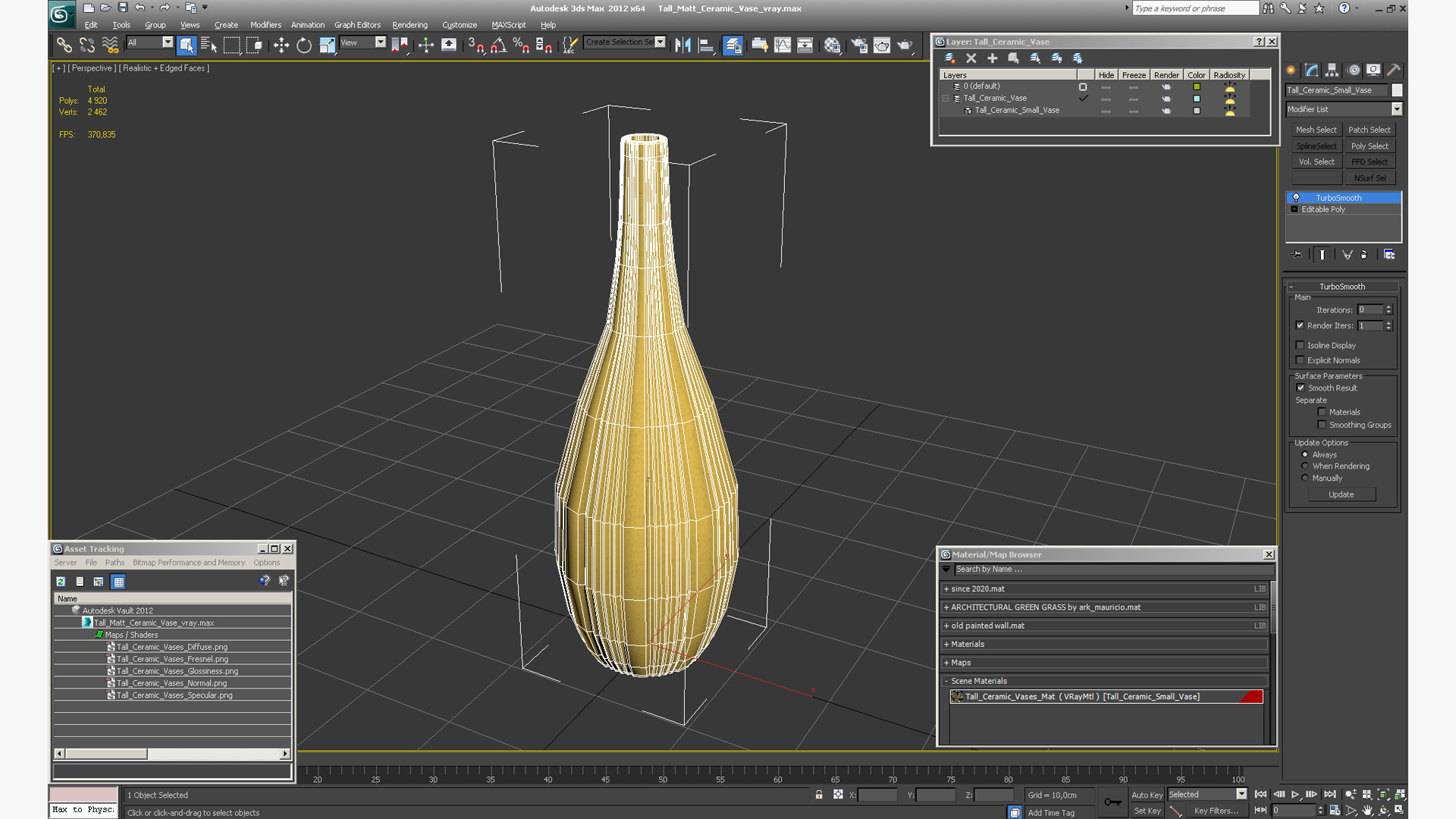Click the Select and Link tool

[64, 45]
